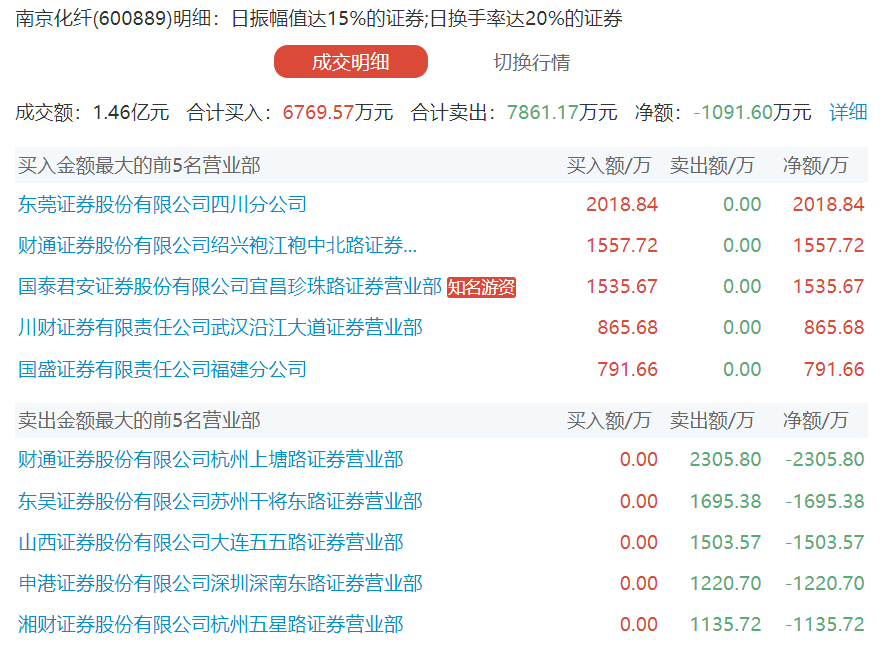The width and height of the screenshot is (890, 662).
Task: Open 申港证券深圳深南东路证券营业部 link
Action: (220, 583)
